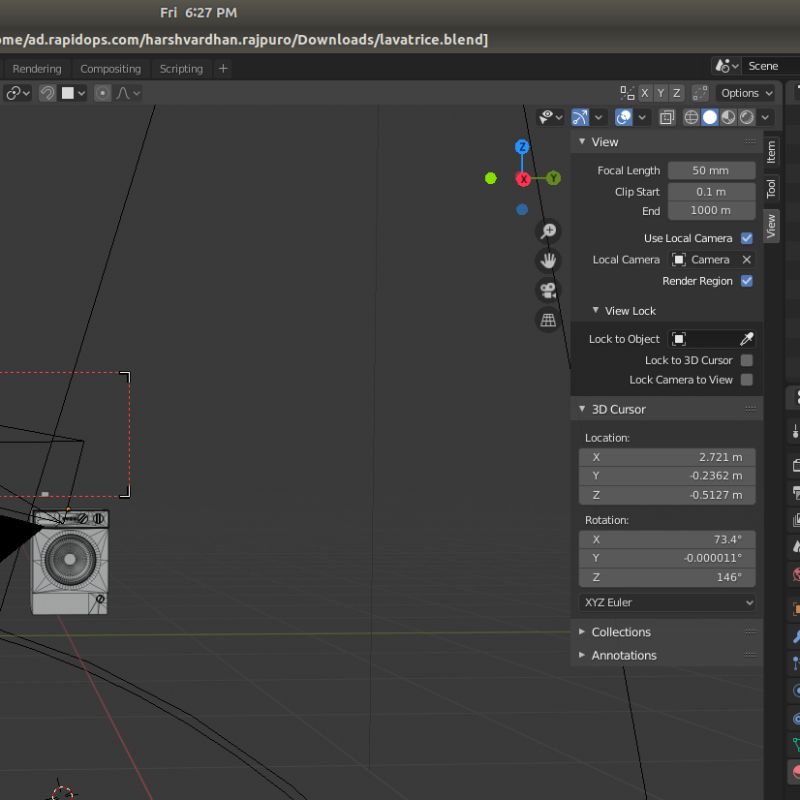Toggle snapping magnet icon

pyautogui.click(x=47, y=93)
